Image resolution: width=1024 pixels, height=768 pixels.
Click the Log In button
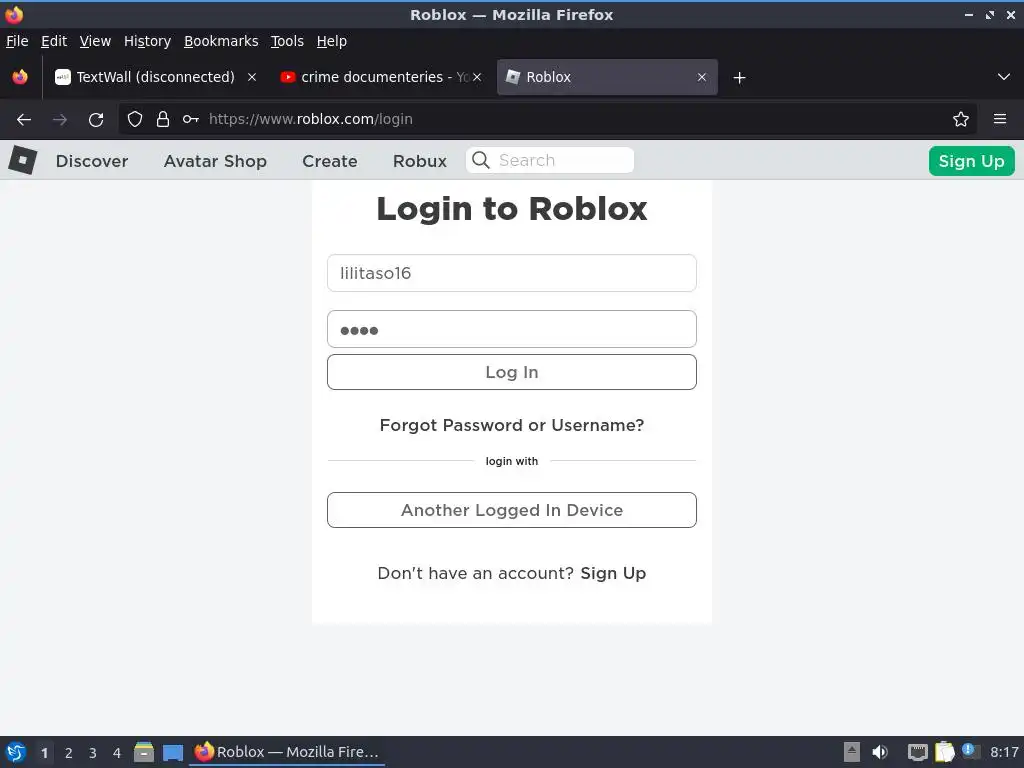click(511, 372)
